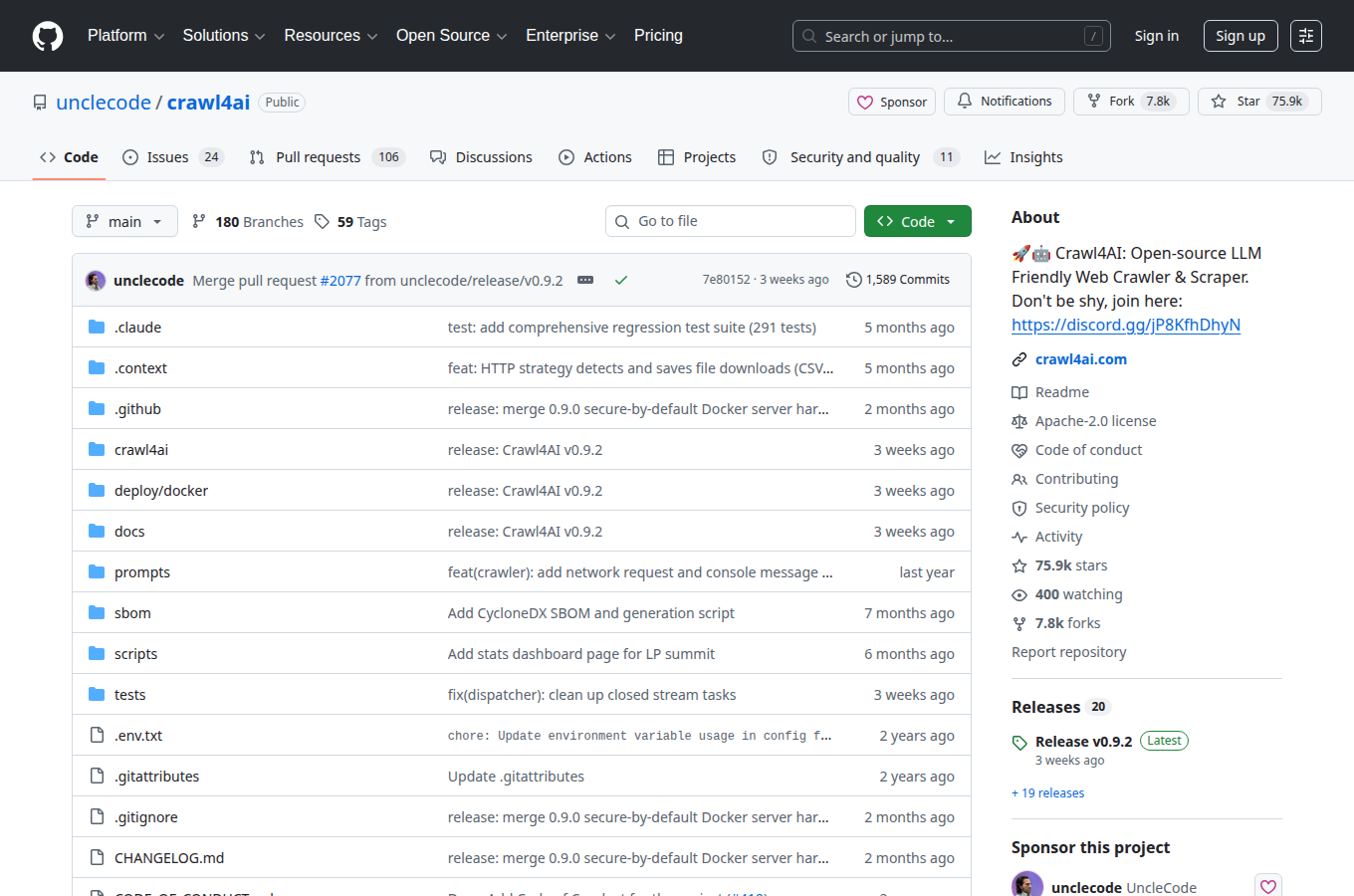Go to the Discussions tab
Screen dimensions: 1354x896
481,157
